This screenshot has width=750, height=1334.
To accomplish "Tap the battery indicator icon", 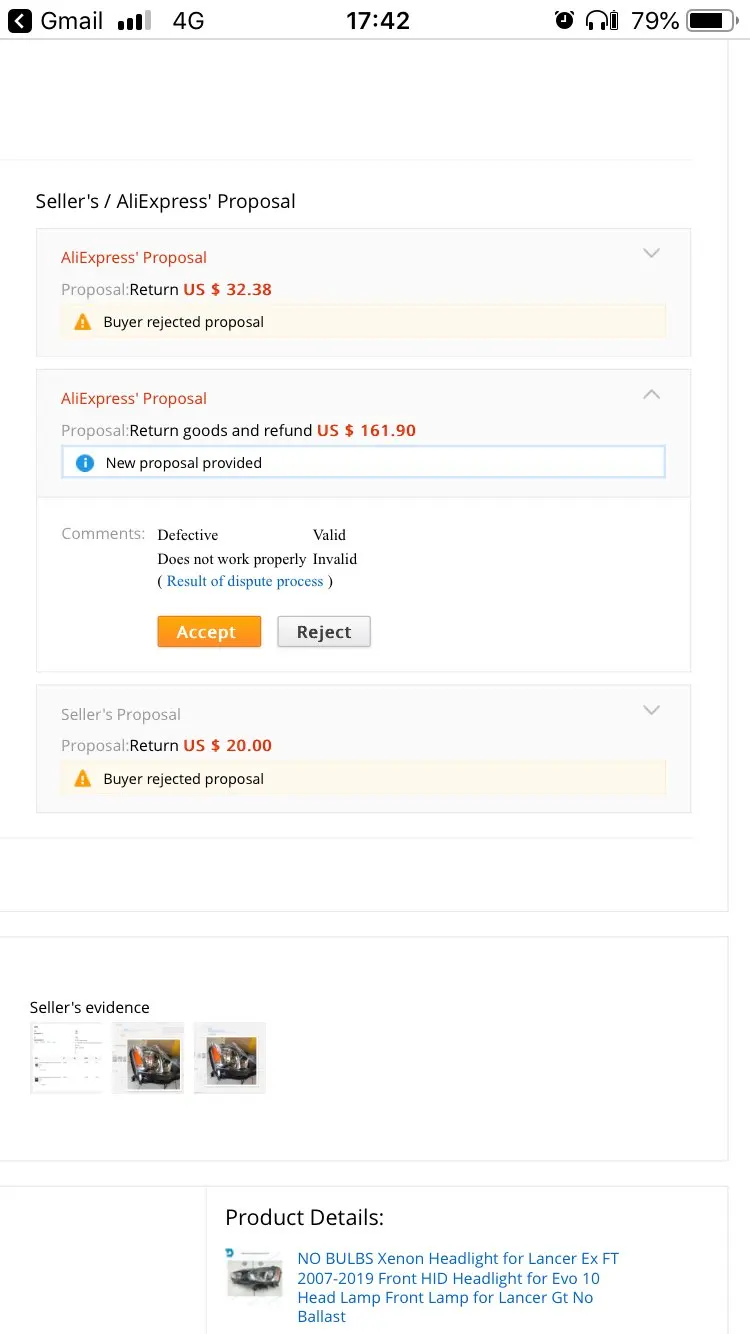I will pos(712,20).
